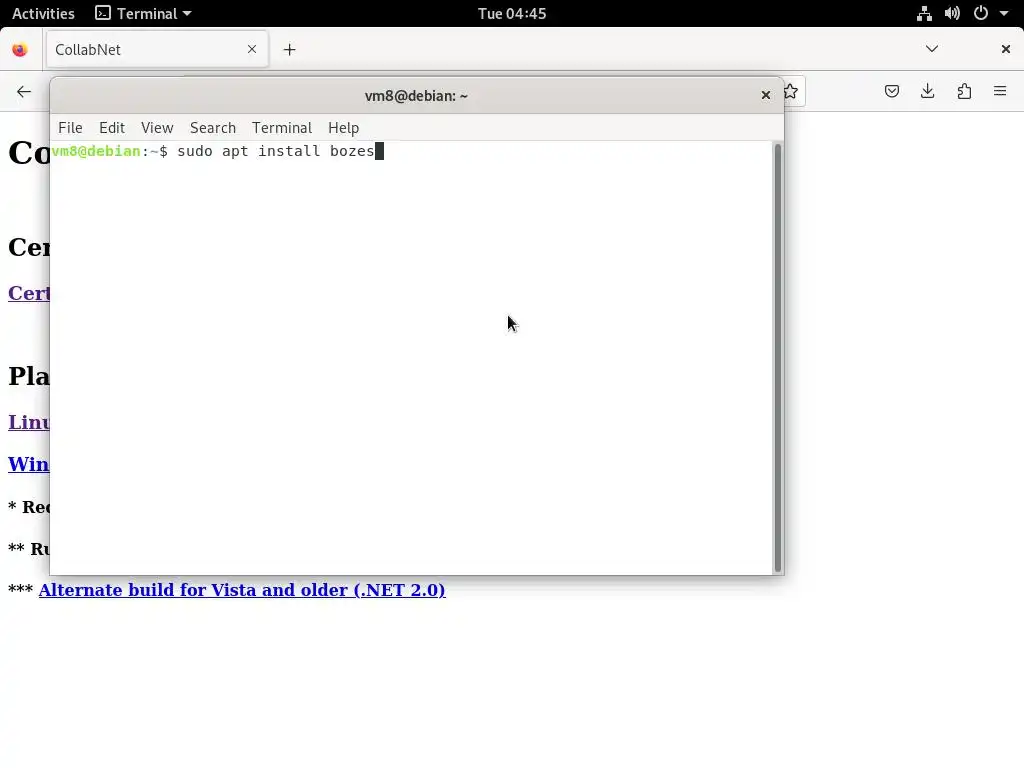Open the list all tabs chevron
The height and width of the screenshot is (768, 1024).
(931, 49)
